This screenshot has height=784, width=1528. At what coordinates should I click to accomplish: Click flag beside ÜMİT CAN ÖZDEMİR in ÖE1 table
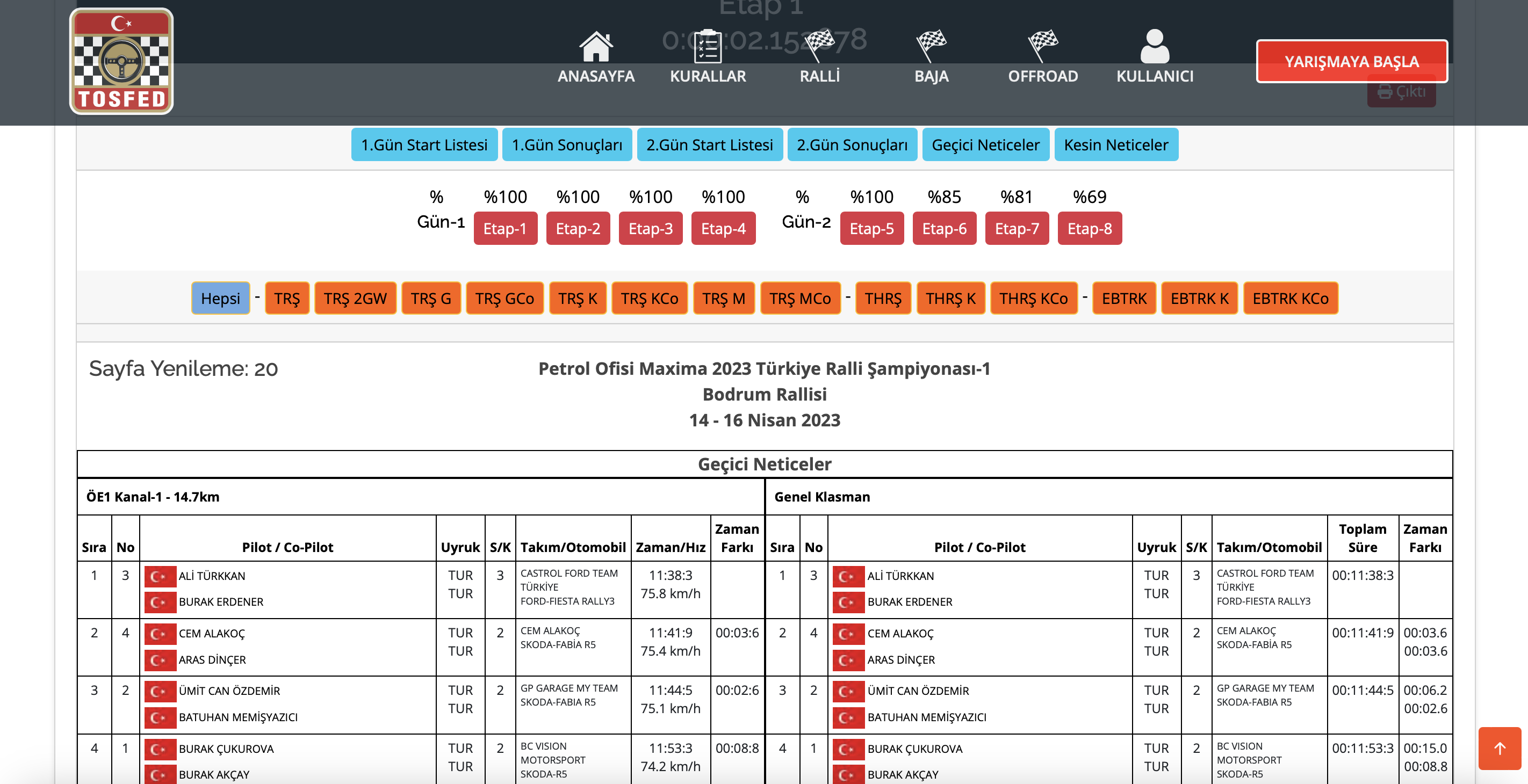coord(160,692)
